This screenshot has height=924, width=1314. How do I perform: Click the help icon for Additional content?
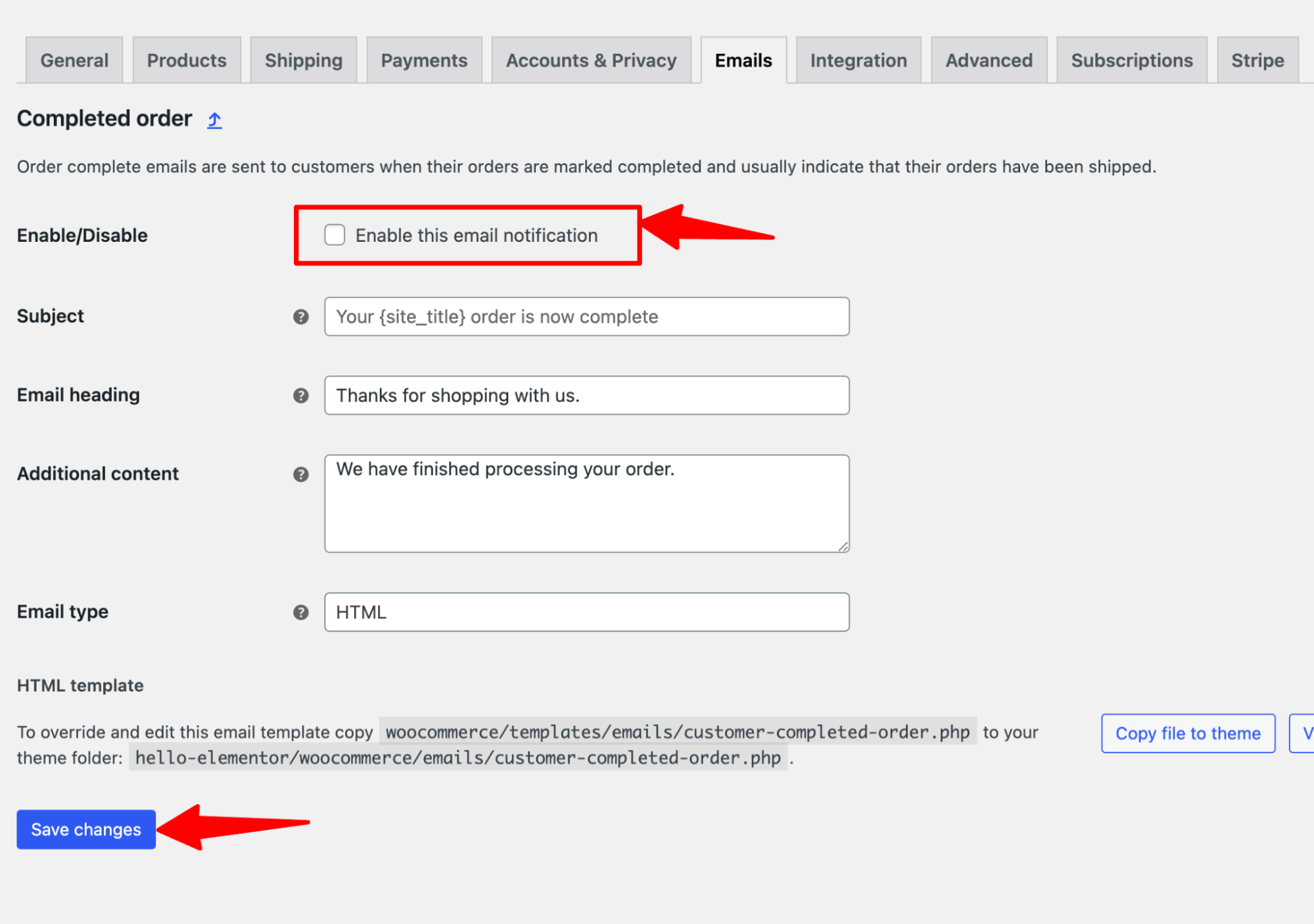click(x=301, y=474)
